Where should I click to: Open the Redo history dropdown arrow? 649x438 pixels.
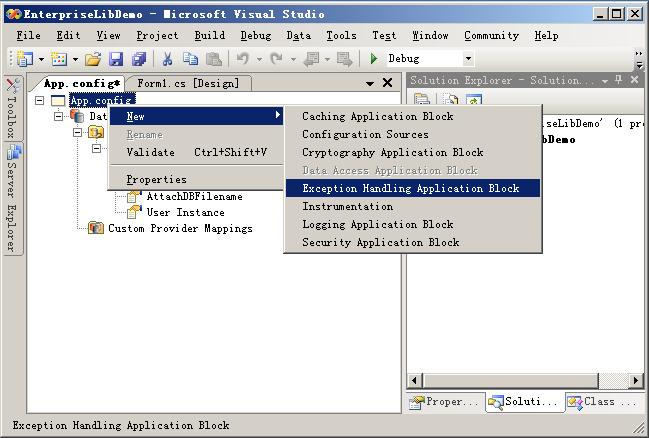[x=293, y=59]
